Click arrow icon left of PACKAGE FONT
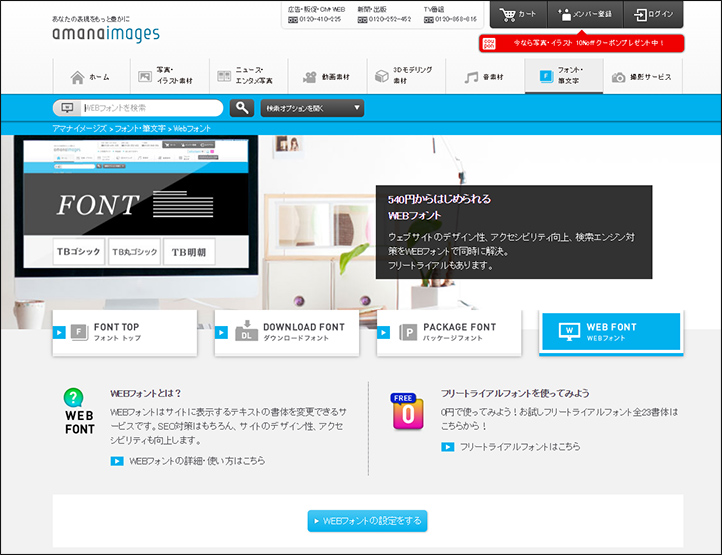This screenshot has height=555, width=722. tap(383, 332)
